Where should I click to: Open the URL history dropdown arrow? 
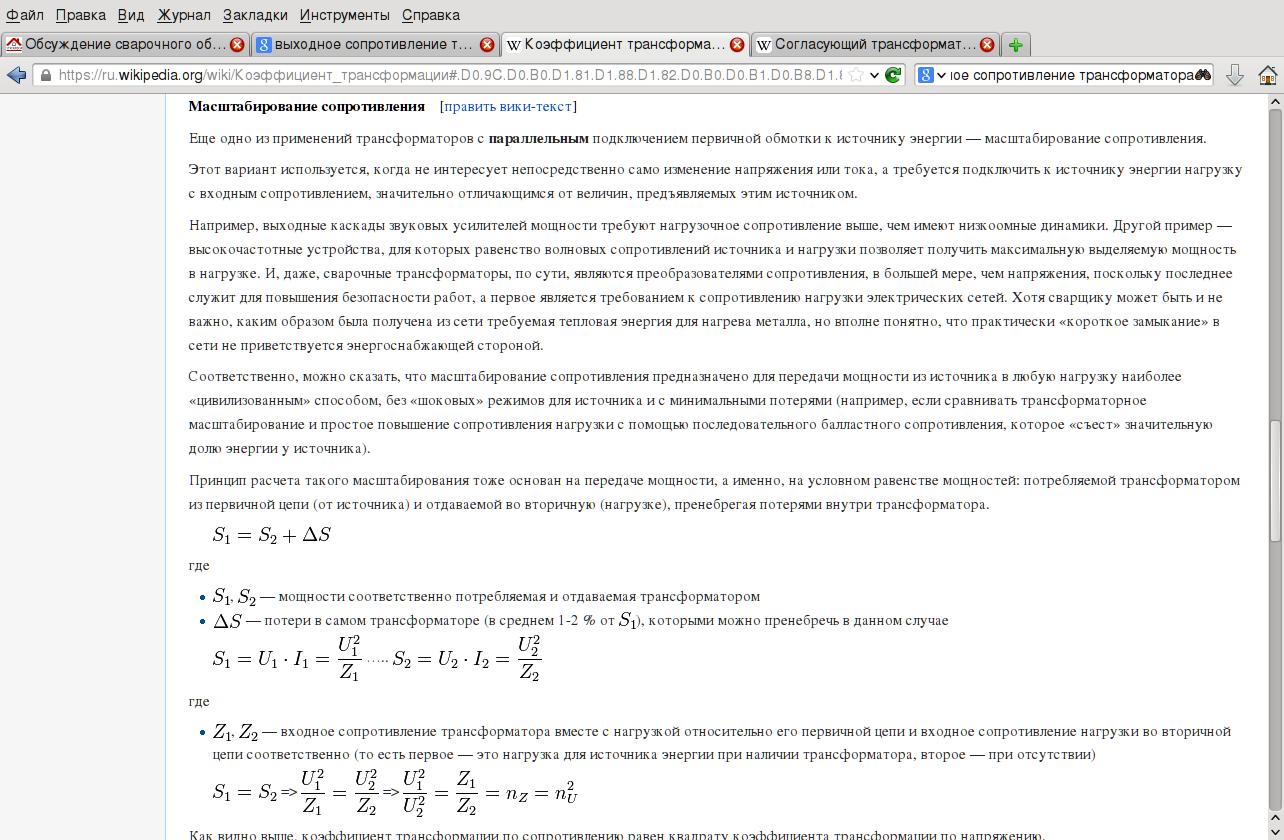(x=875, y=75)
